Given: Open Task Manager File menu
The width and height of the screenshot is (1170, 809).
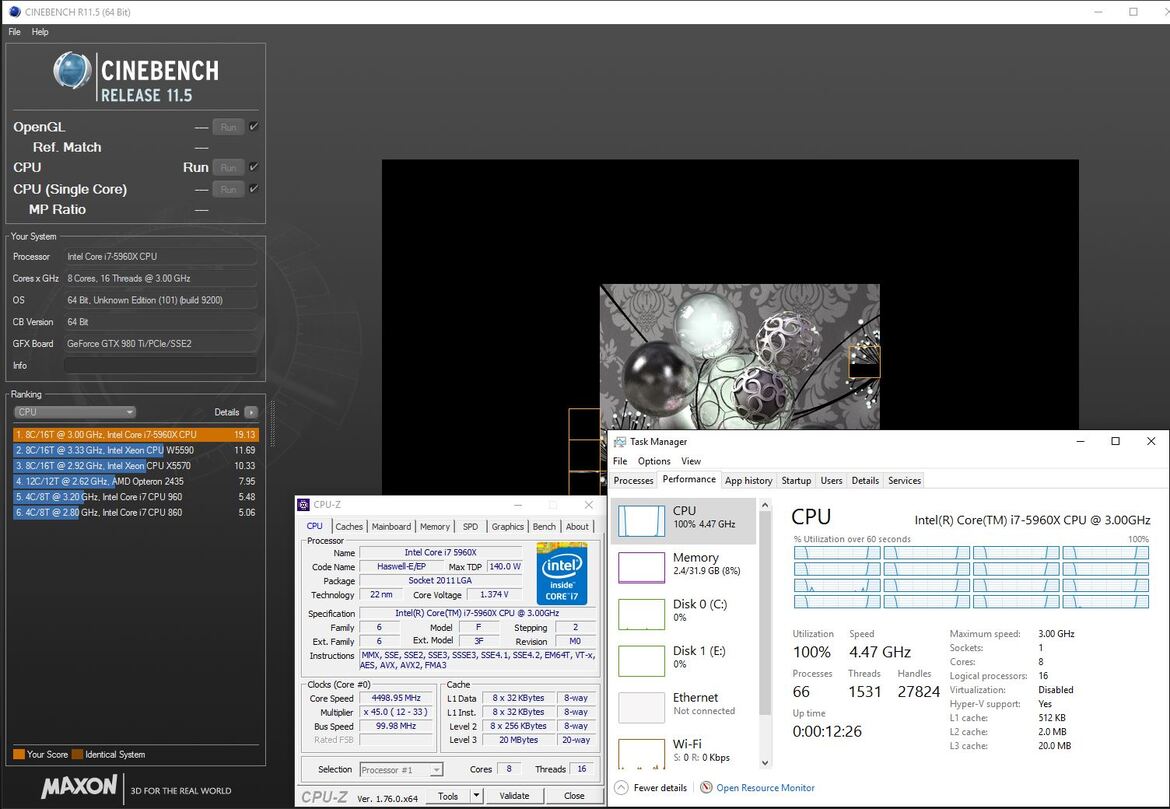Looking at the screenshot, I should click(620, 461).
